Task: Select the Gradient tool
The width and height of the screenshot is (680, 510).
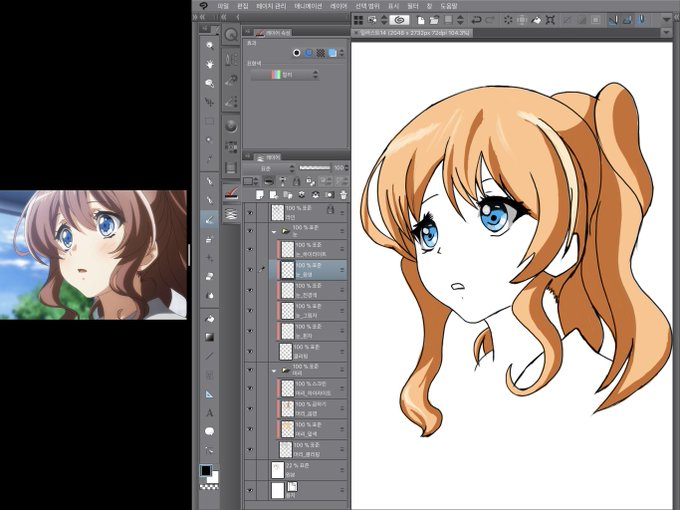Action: click(210, 337)
